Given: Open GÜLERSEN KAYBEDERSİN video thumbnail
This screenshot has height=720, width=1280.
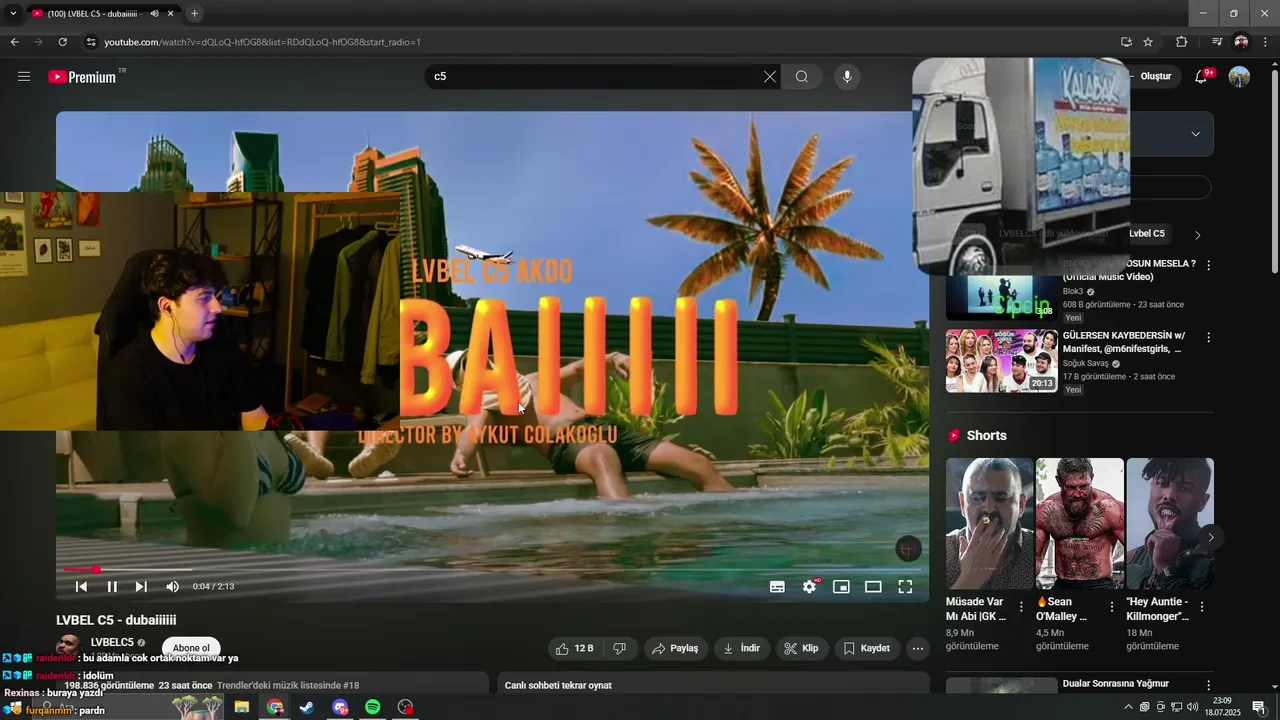Looking at the screenshot, I should click(1002, 361).
